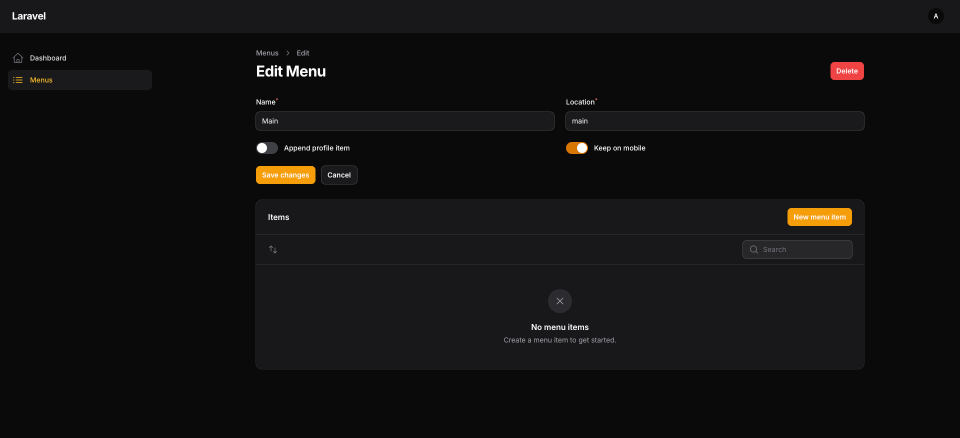
Task: Enable the Append profile item toggle
Action: pos(267,148)
